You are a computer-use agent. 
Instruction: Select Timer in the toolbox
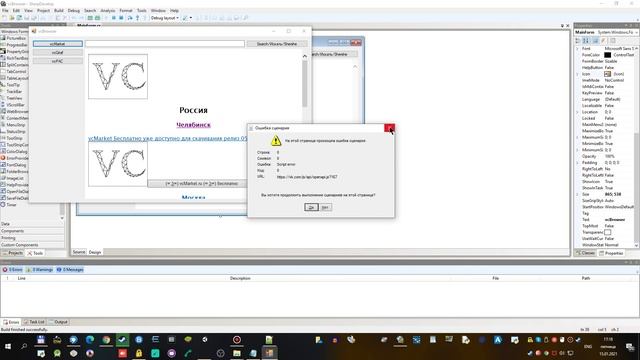[x=11, y=205]
